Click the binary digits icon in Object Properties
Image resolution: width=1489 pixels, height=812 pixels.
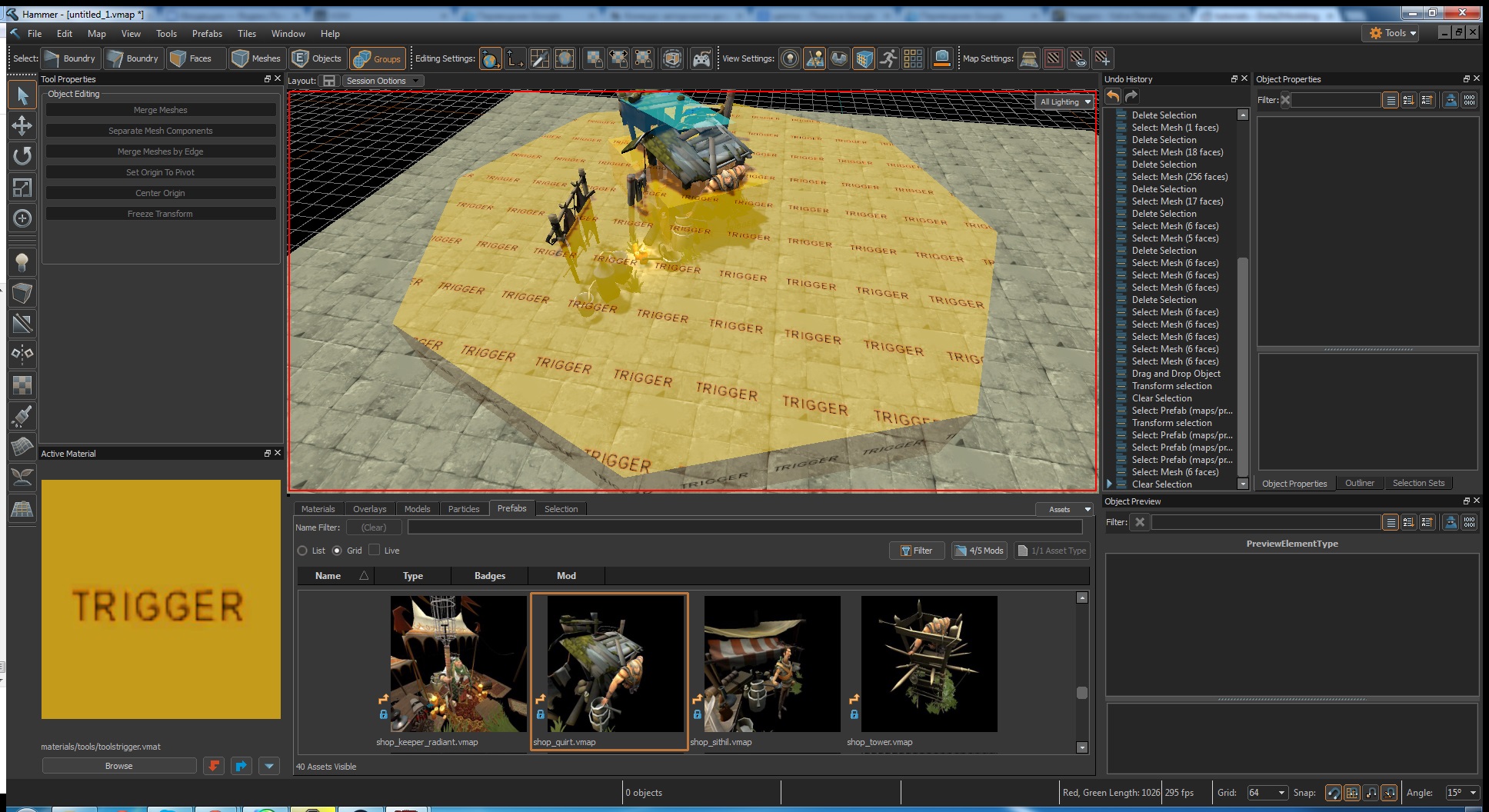[x=1469, y=100]
